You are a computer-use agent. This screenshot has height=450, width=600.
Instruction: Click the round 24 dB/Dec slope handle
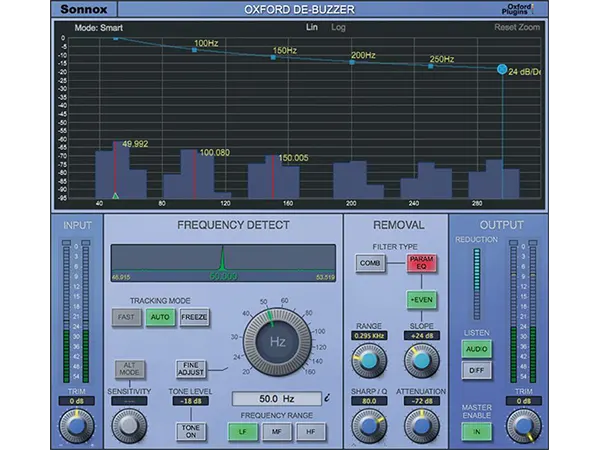502,69
